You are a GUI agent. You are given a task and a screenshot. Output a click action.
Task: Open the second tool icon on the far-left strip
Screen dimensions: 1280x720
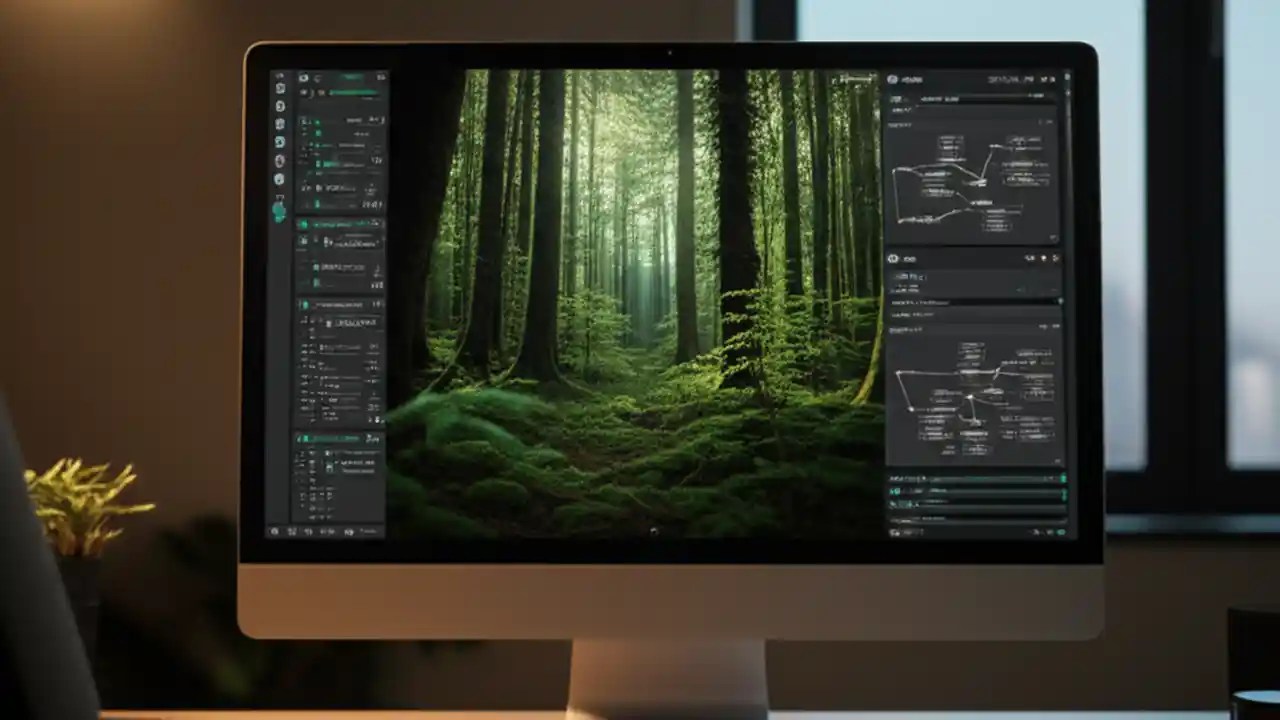[x=280, y=104]
